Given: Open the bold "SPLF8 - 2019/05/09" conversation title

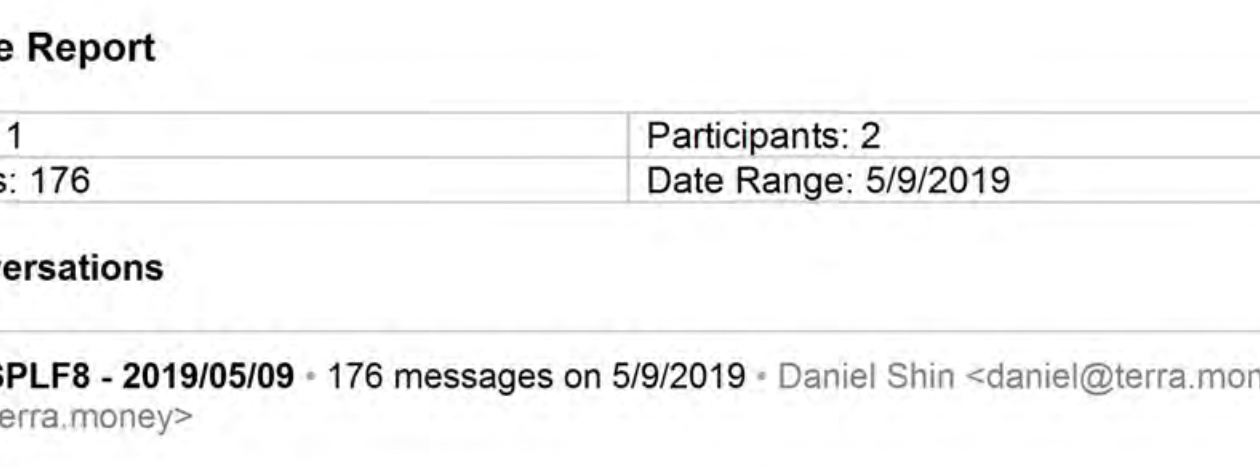Looking at the screenshot, I should click(147, 376).
